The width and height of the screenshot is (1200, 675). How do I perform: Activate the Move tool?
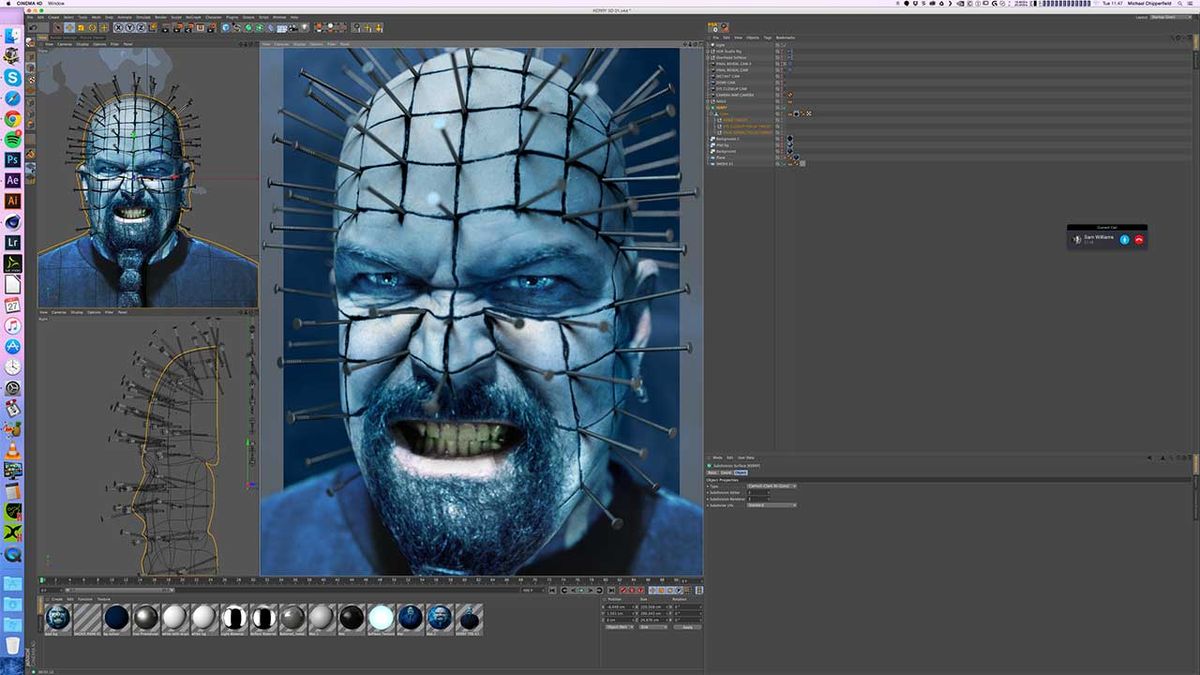click(68, 28)
